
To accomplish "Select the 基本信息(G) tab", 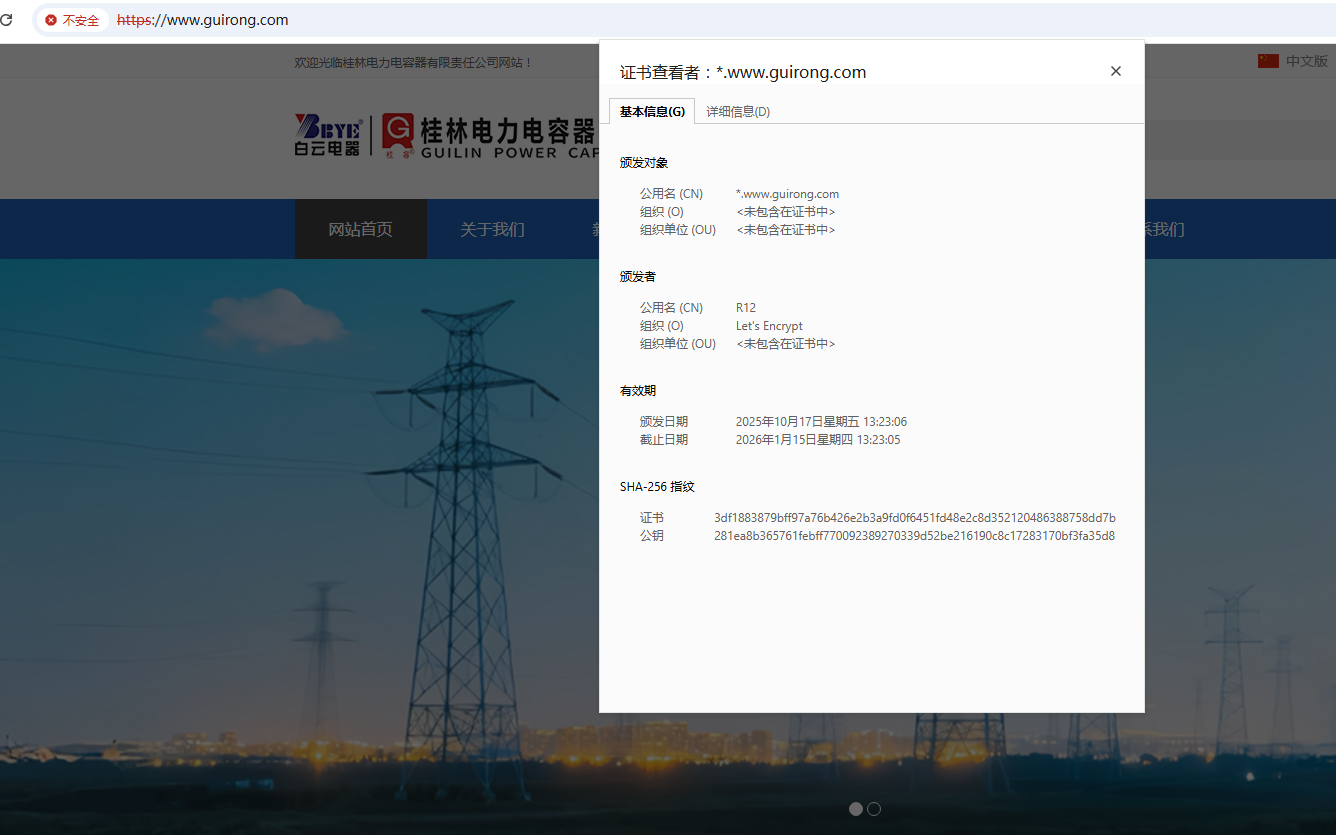I will [652, 112].
